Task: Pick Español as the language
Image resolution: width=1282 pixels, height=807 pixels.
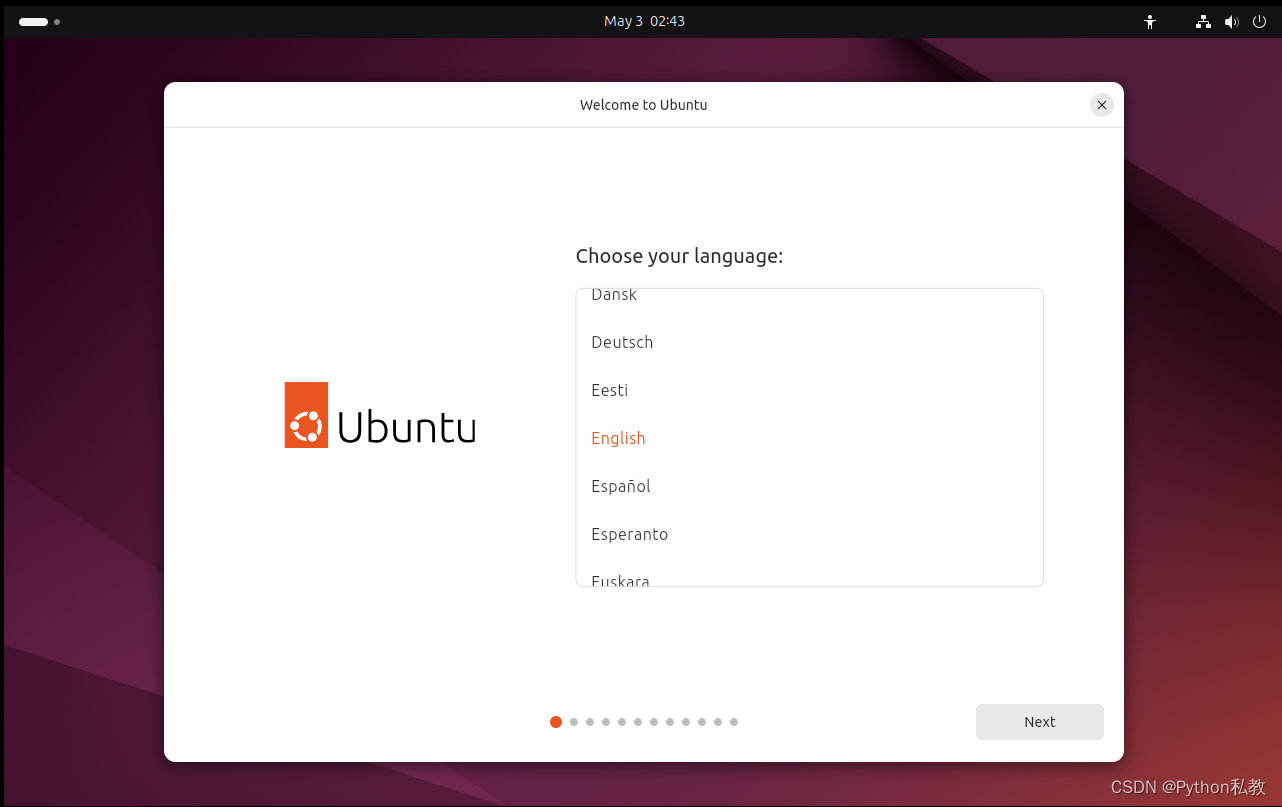Action: (x=810, y=486)
